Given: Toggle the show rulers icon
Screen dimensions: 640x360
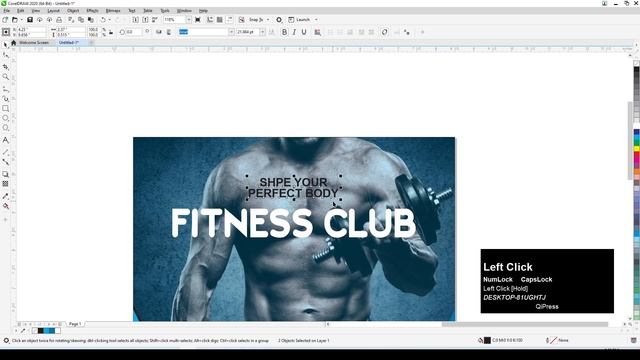Looking at the screenshot, I should pyautogui.click(x=210, y=20).
